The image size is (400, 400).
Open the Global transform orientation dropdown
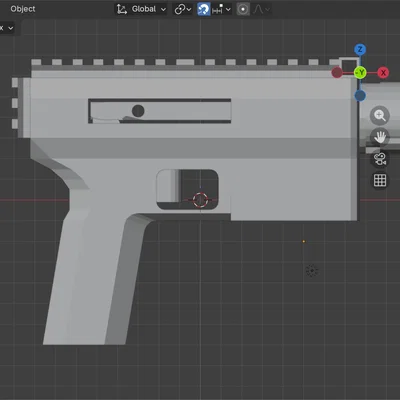point(141,9)
